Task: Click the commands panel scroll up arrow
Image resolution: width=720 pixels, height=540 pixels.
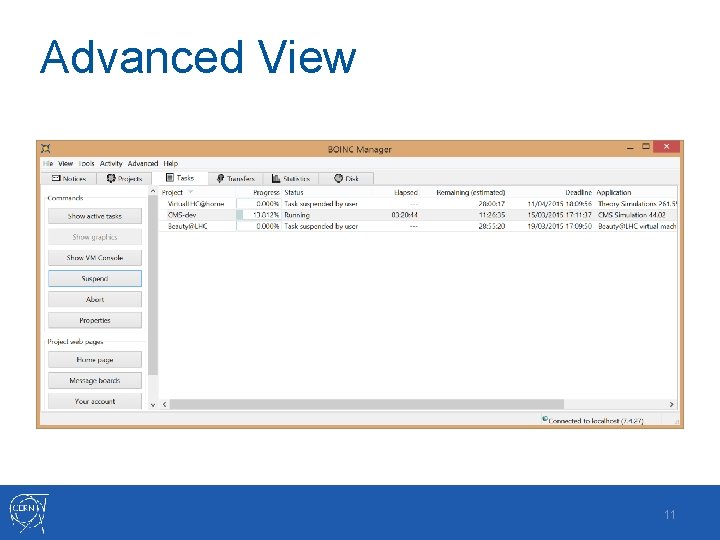Action: (153, 191)
